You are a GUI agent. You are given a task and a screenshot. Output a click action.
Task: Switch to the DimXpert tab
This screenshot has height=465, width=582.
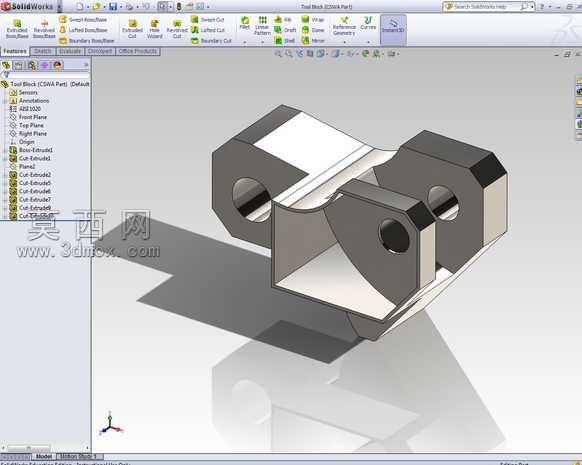click(x=100, y=51)
